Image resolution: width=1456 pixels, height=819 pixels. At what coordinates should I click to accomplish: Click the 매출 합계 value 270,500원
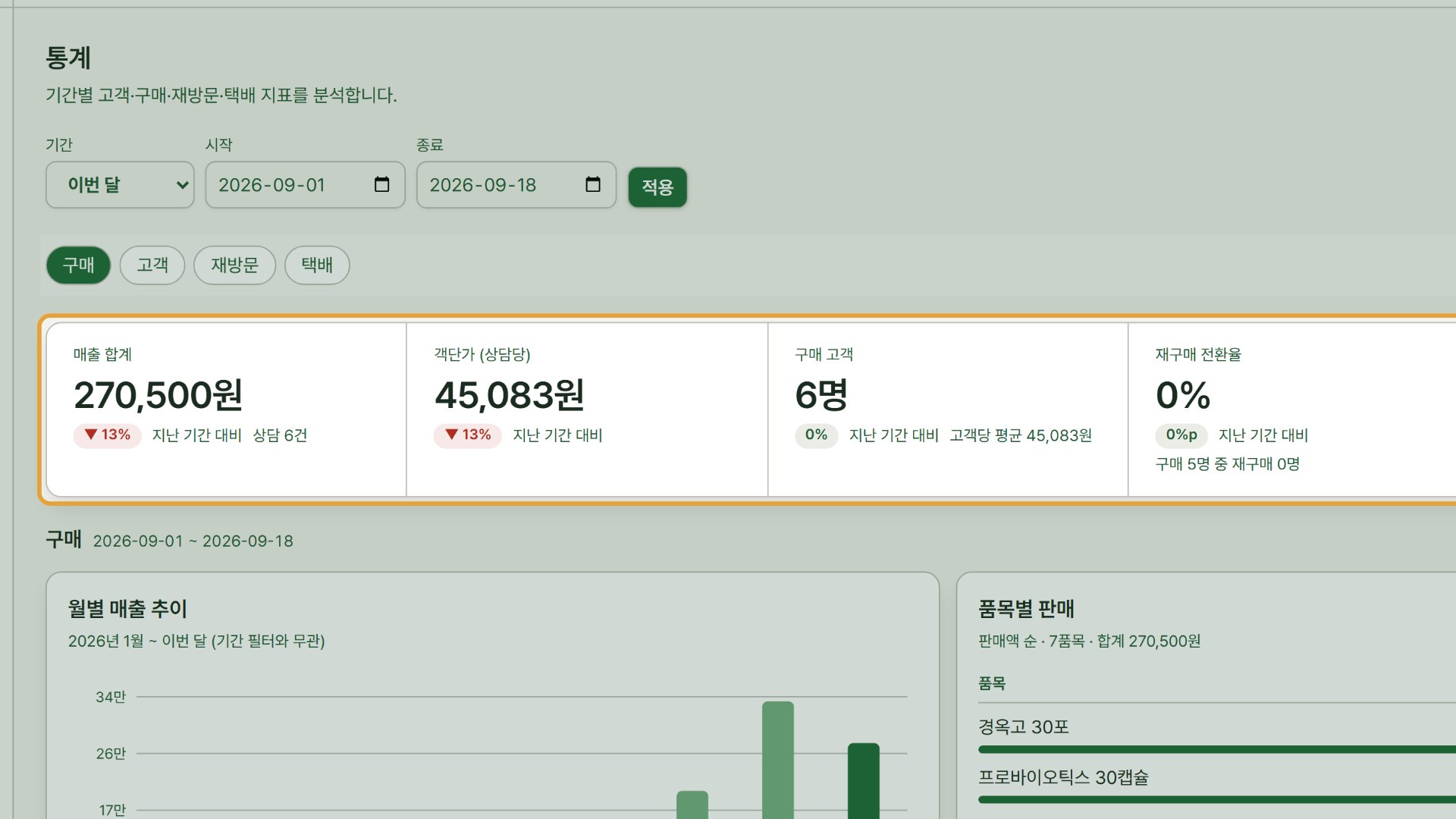pyautogui.click(x=158, y=395)
